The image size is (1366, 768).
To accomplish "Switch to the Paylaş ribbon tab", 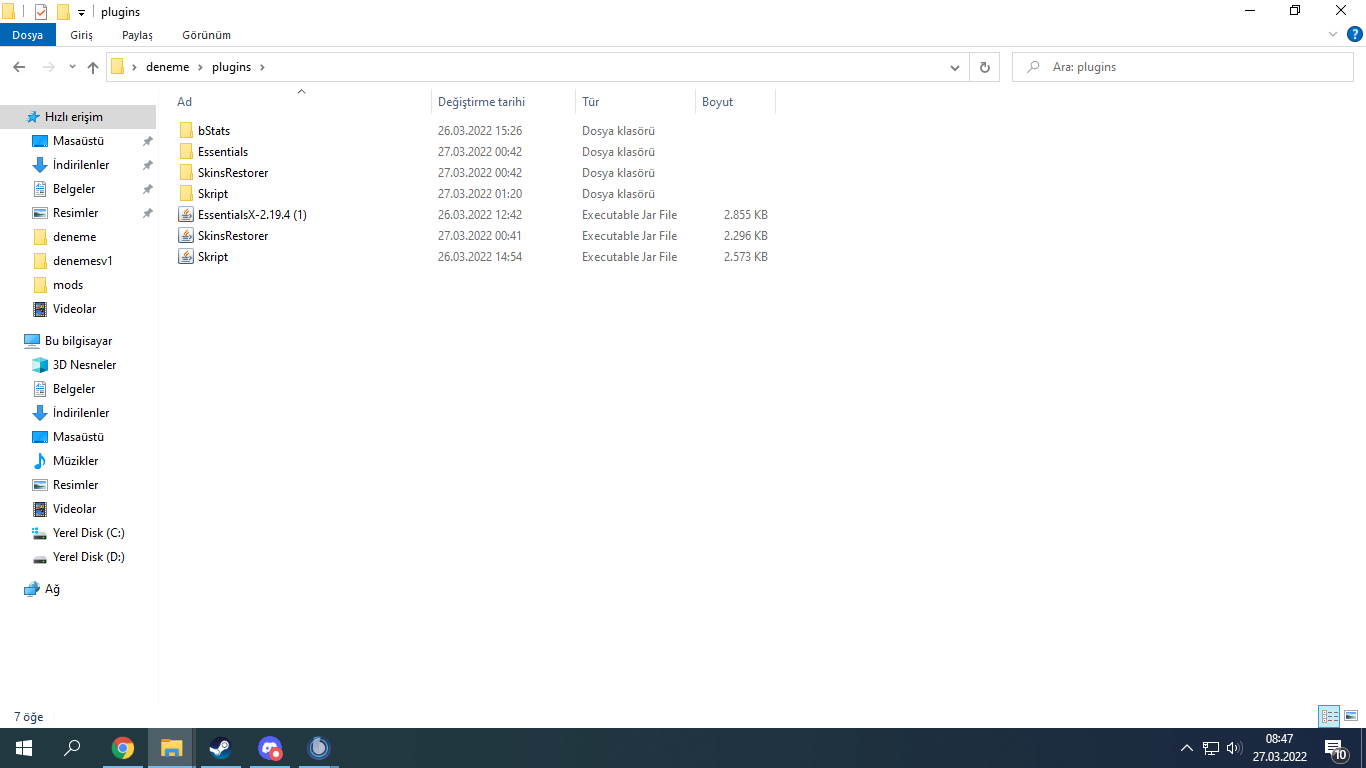I will tap(137, 35).
